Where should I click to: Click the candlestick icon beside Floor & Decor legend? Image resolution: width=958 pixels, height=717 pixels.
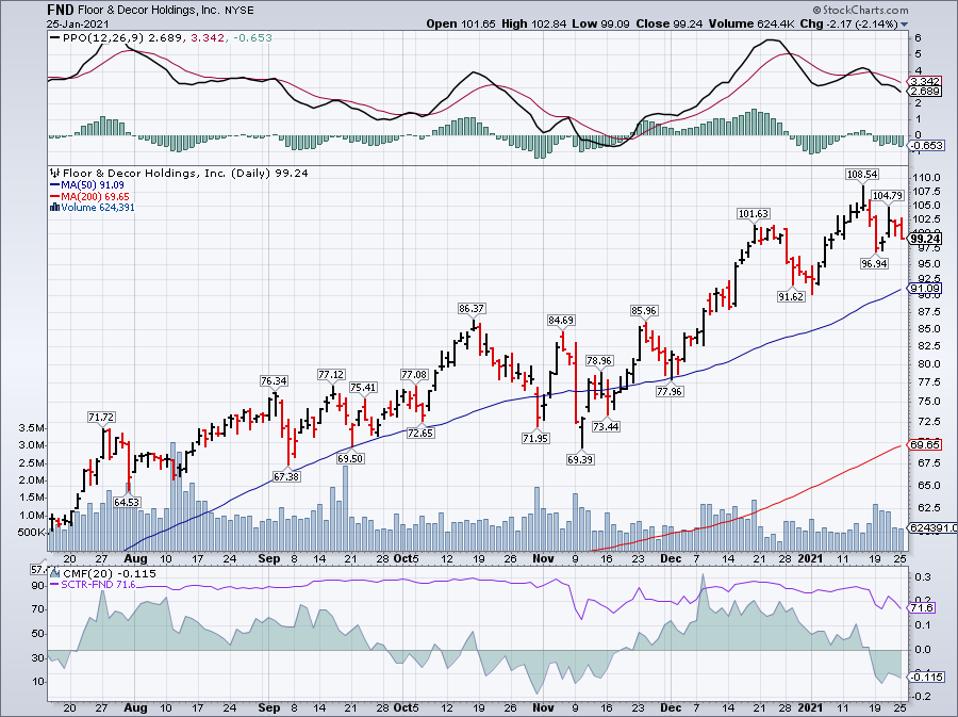click(x=54, y=172)
